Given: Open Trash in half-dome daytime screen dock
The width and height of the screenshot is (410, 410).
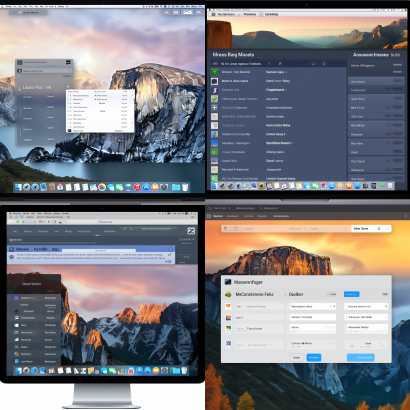Looking at the screenshot, I should pyautogui.click(x=185, y=187).
